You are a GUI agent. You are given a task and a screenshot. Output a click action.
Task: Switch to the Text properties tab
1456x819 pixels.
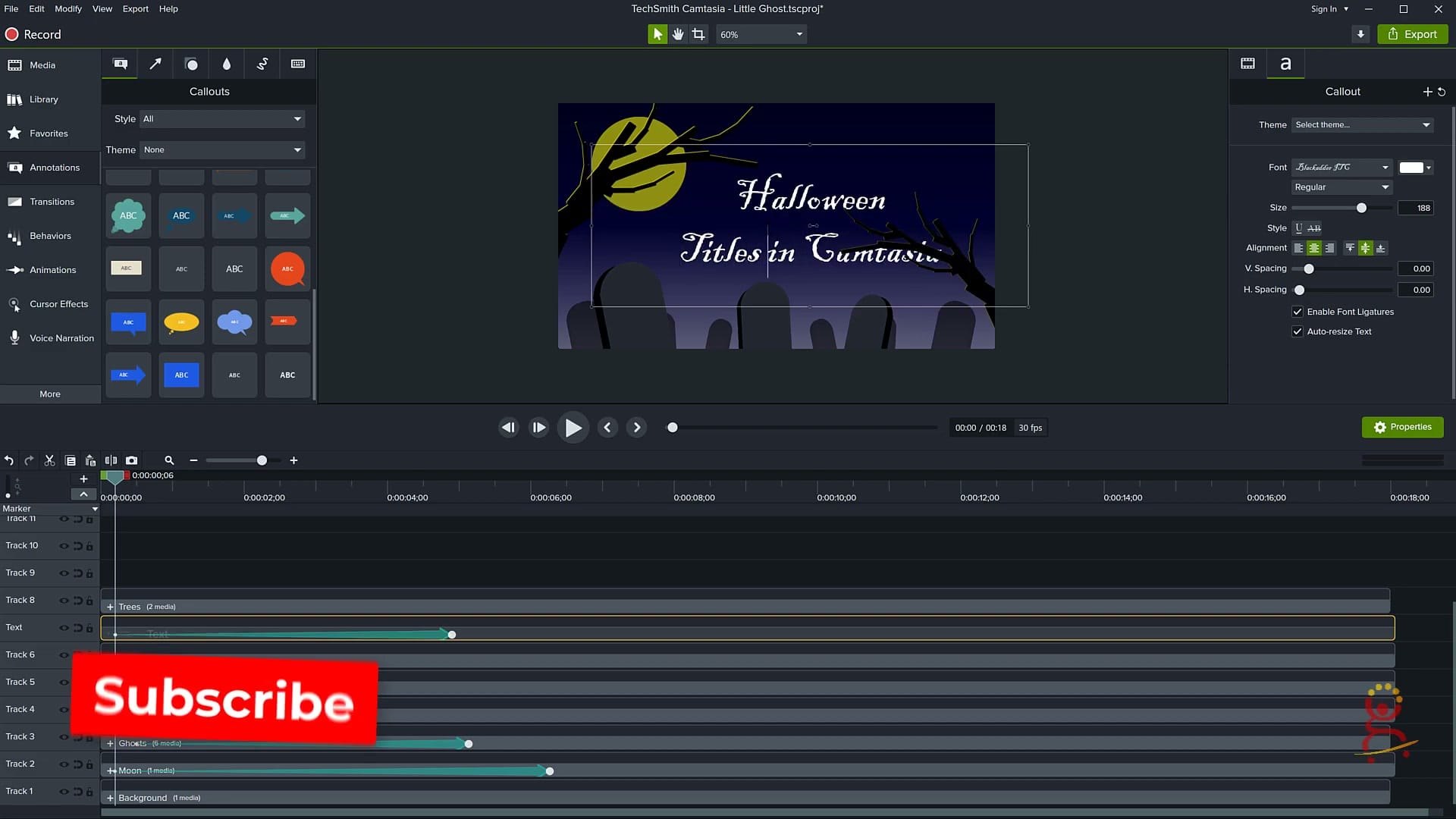click(x=1285, y=64)
